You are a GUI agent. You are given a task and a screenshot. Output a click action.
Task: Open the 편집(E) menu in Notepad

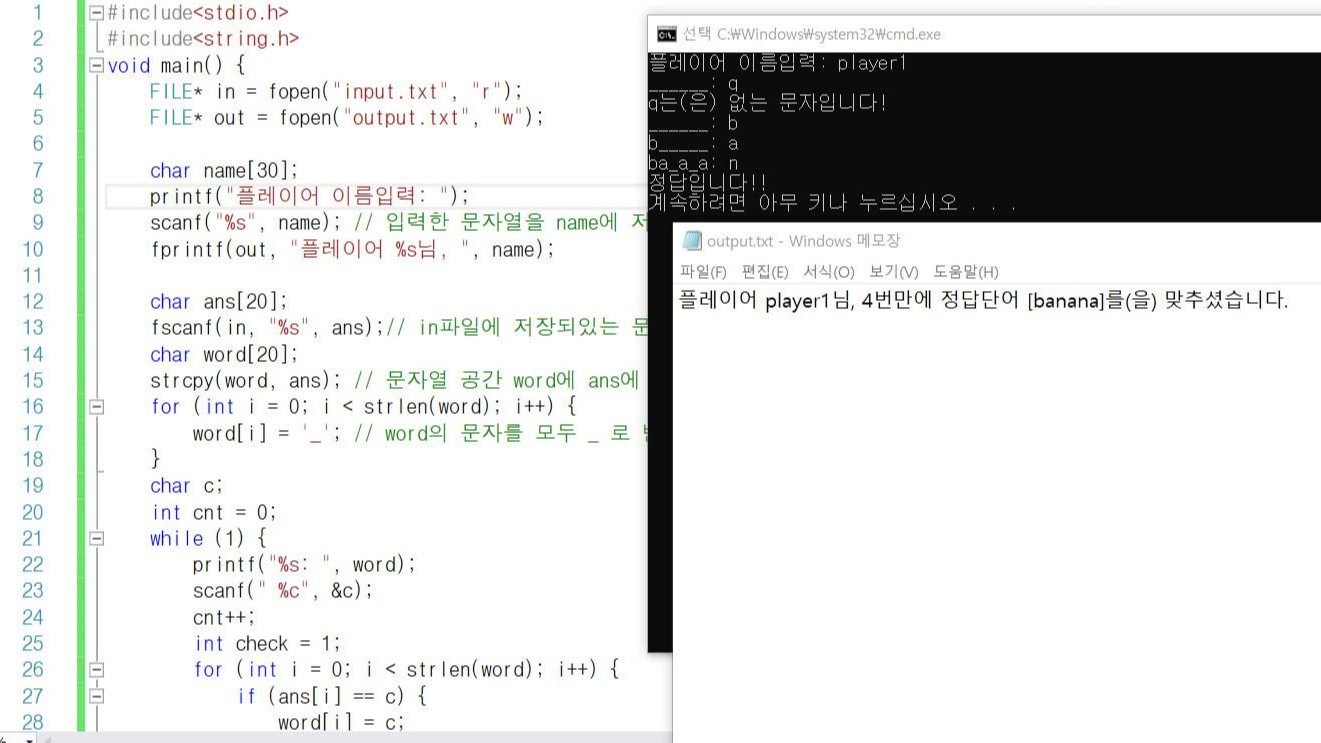pyautogui.click(x=765, y=272)
